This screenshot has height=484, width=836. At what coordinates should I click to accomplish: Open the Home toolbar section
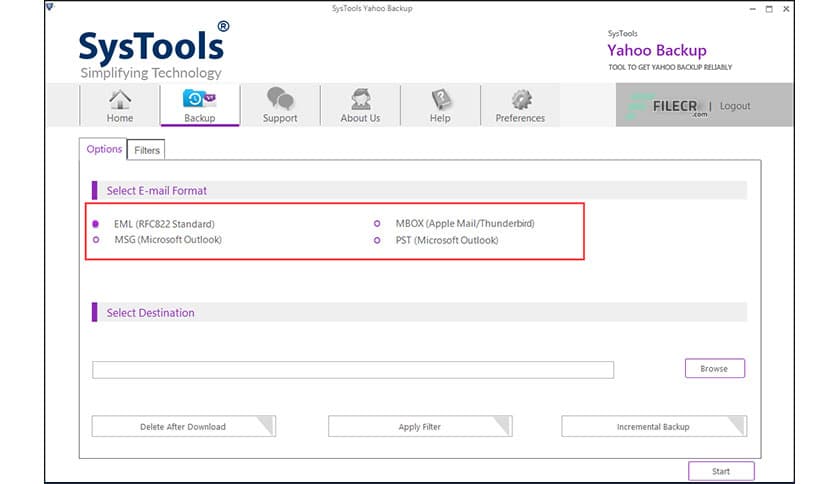[119, 106]
